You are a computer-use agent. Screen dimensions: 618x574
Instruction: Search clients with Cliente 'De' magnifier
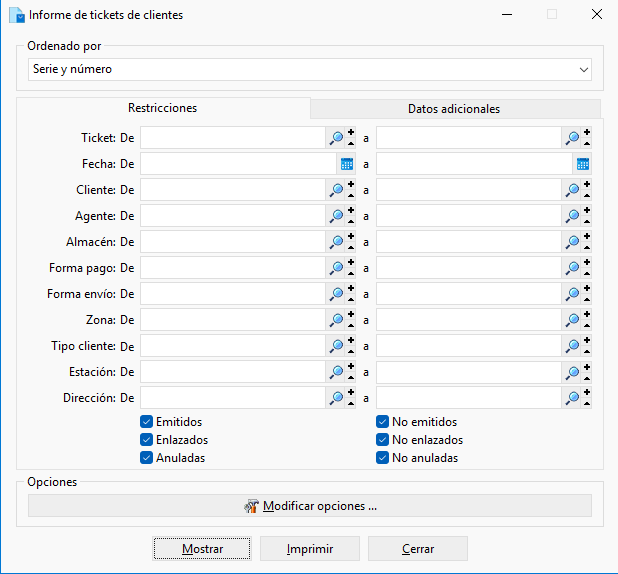click(336, 190)
